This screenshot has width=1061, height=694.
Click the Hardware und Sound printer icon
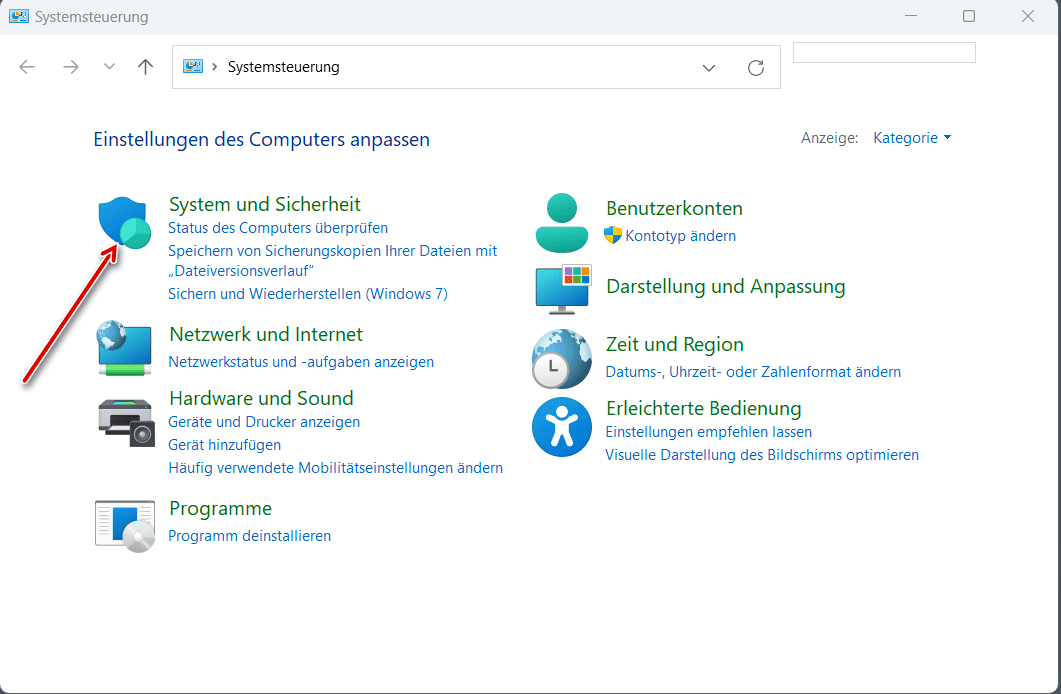click(x=126, y=421)
